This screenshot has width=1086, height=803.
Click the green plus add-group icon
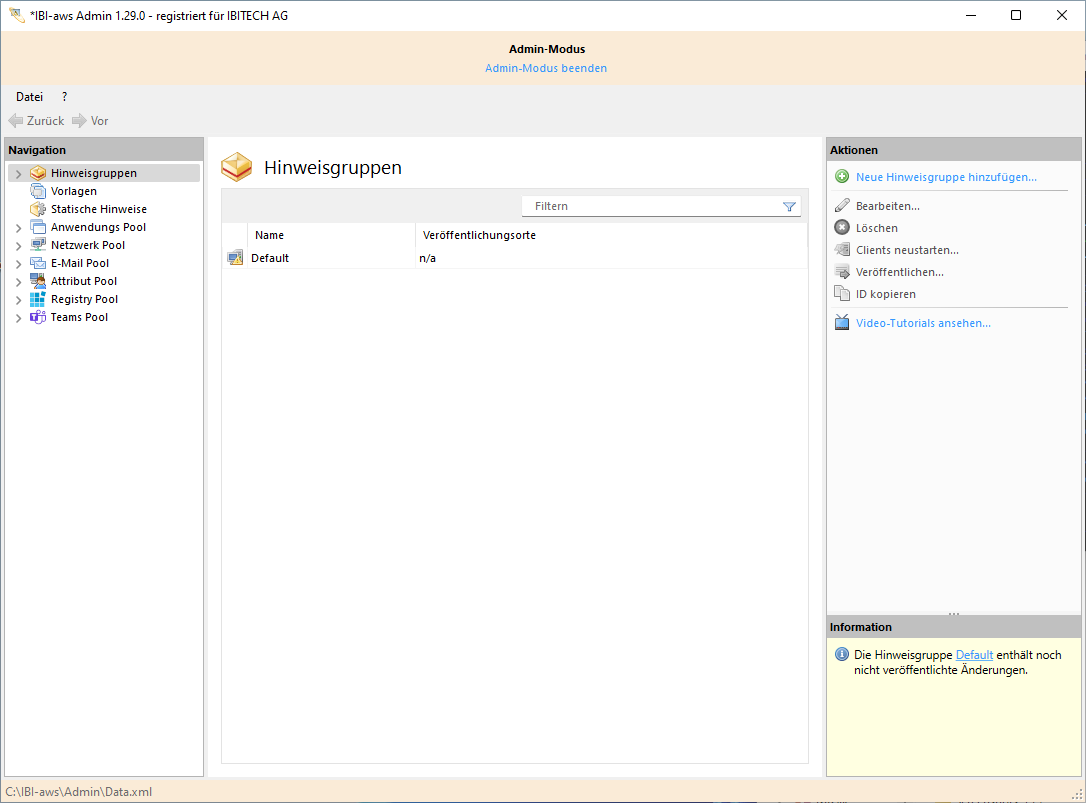[x=842, y=177]
